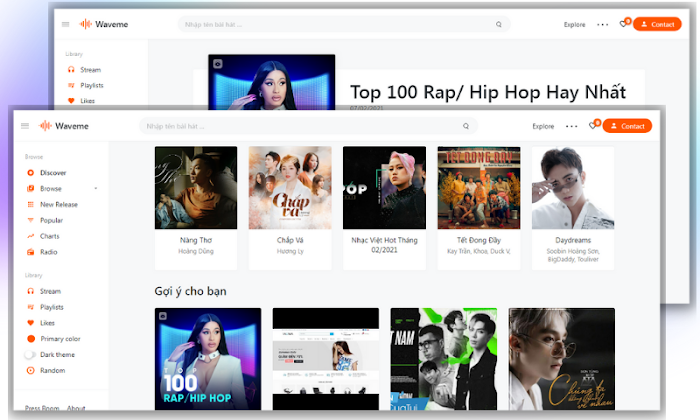The height and width of the screenshot is (420, 700).
Task: Pick Primary color orange swatch
Action: click(x=31, y=339)
